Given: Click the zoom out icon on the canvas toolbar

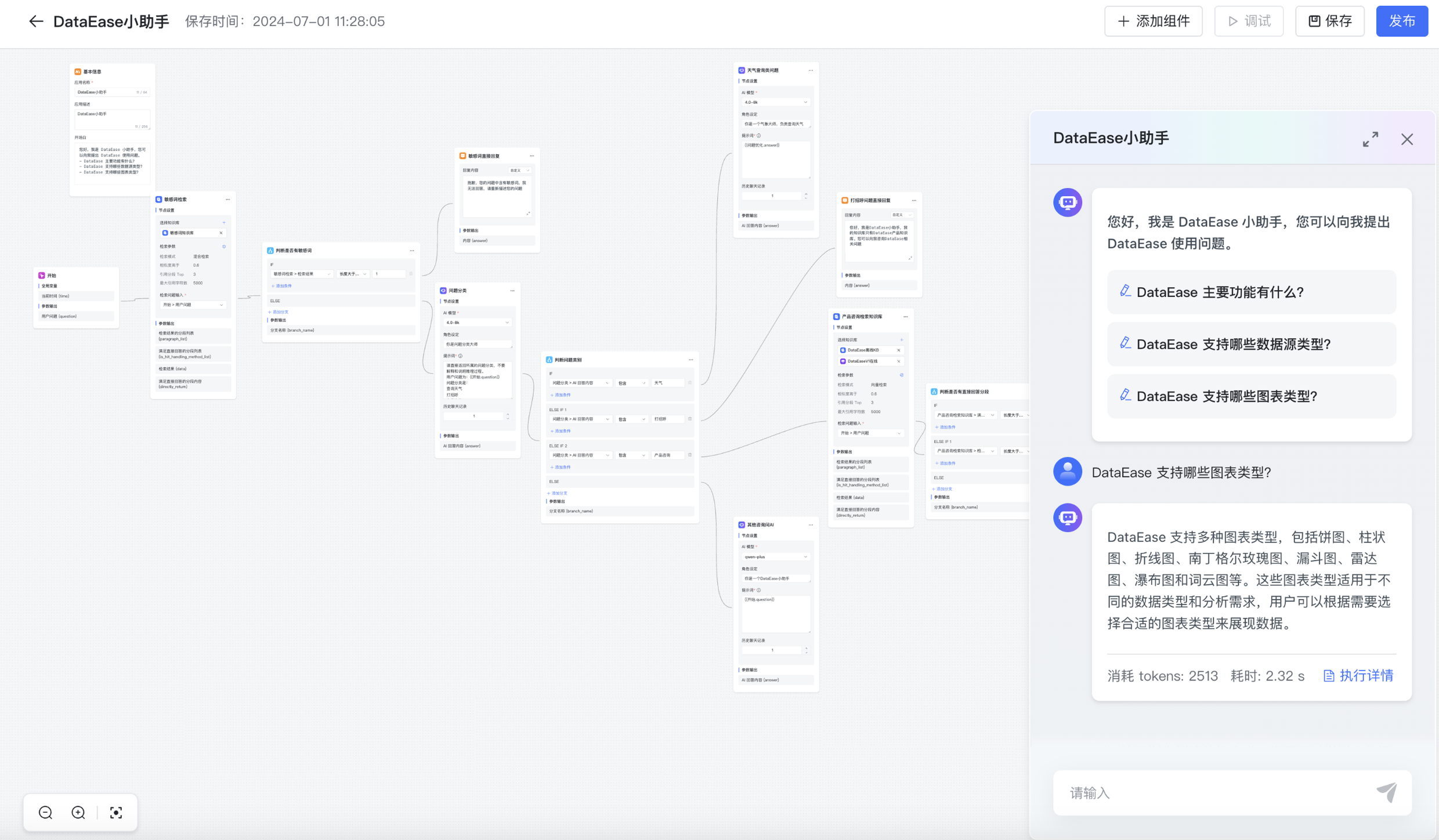Looking at the screenshot, I should (45, 812).
